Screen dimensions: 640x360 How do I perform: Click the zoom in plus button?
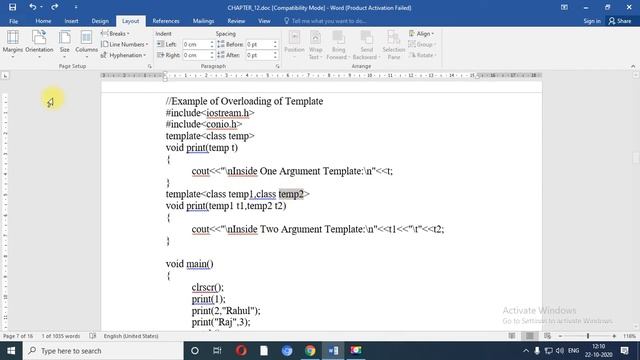(x=614, y=336)
